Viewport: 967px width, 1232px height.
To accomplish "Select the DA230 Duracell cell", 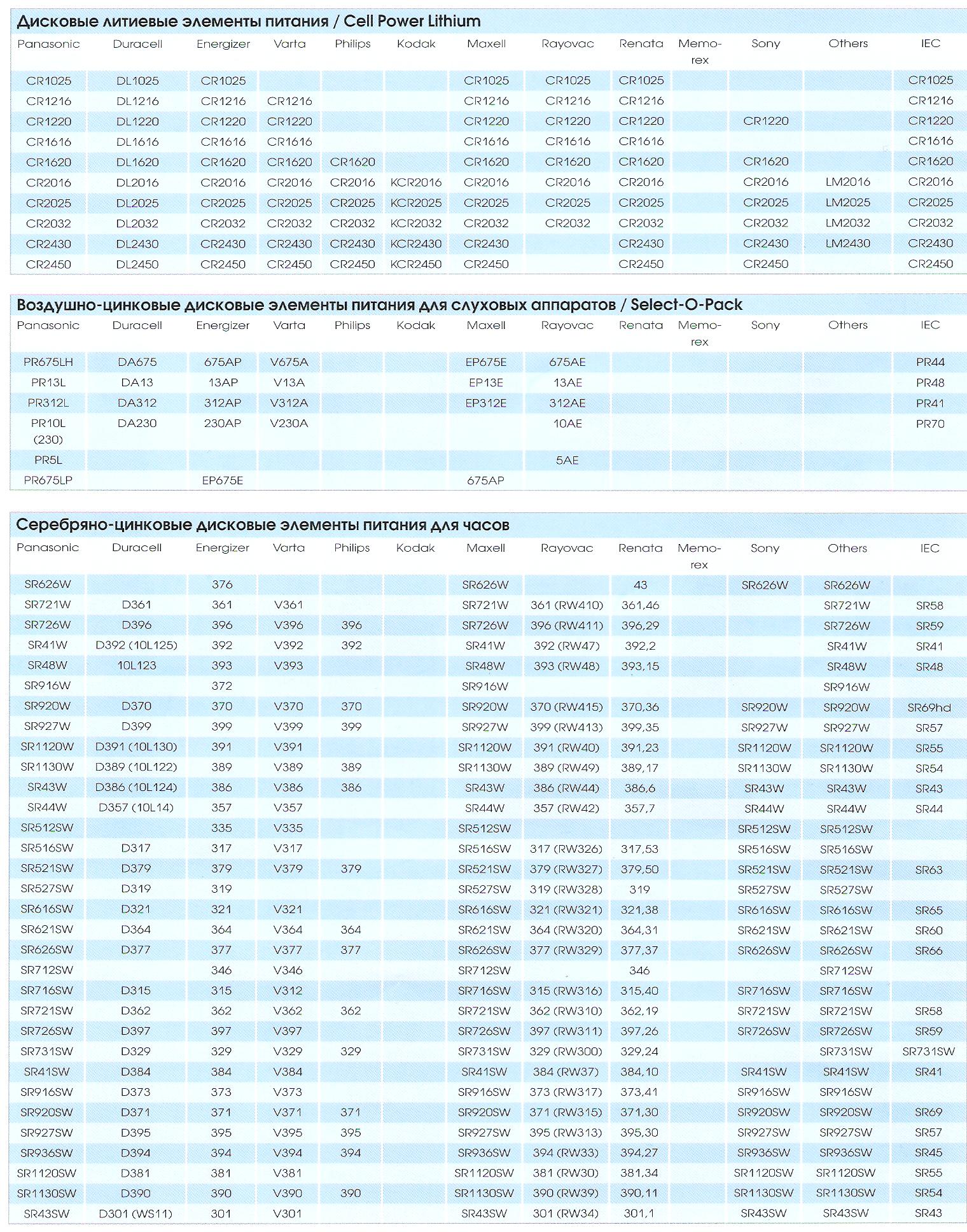I will click(137, 423).
